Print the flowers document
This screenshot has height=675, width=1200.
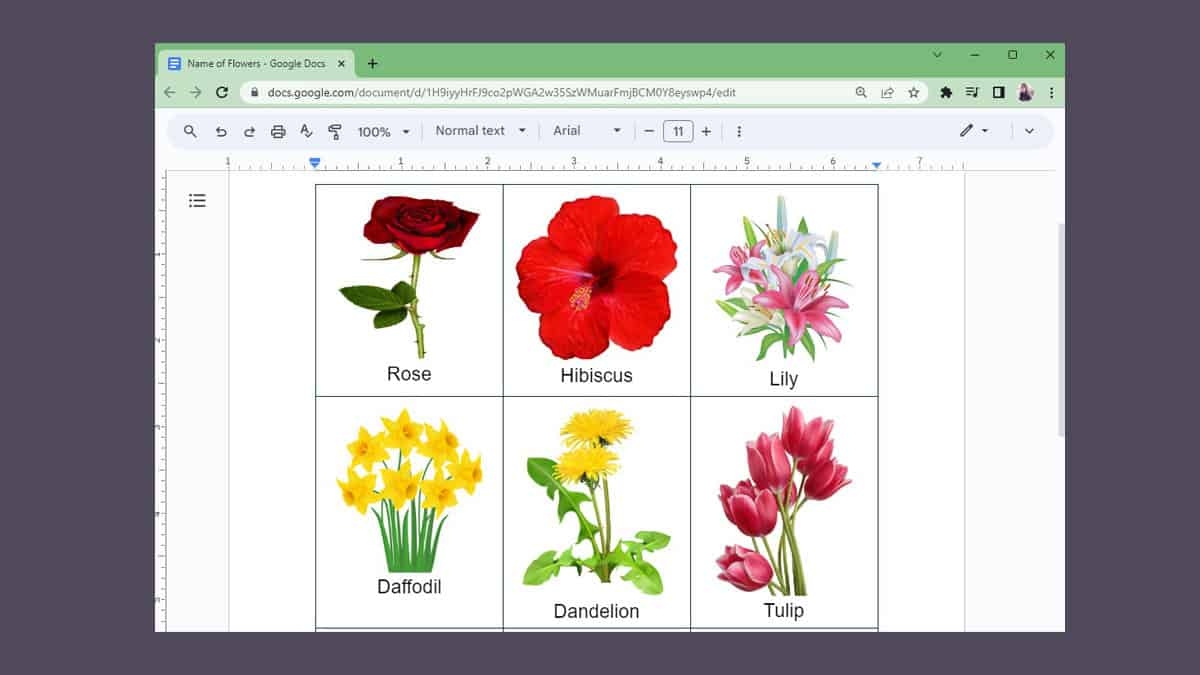278,131
